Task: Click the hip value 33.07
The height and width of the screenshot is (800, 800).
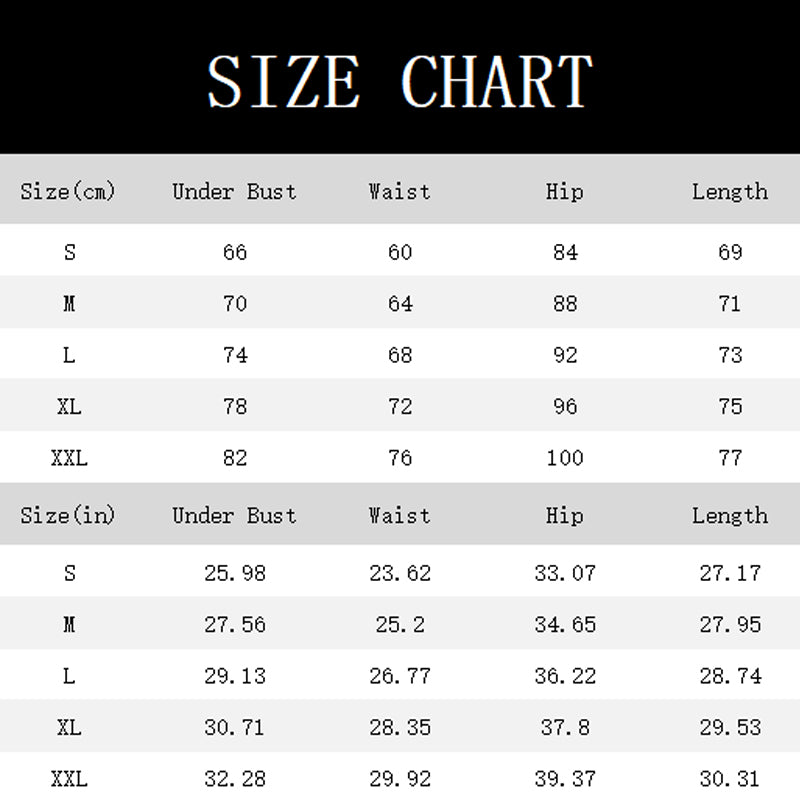Action: [565, 574]
